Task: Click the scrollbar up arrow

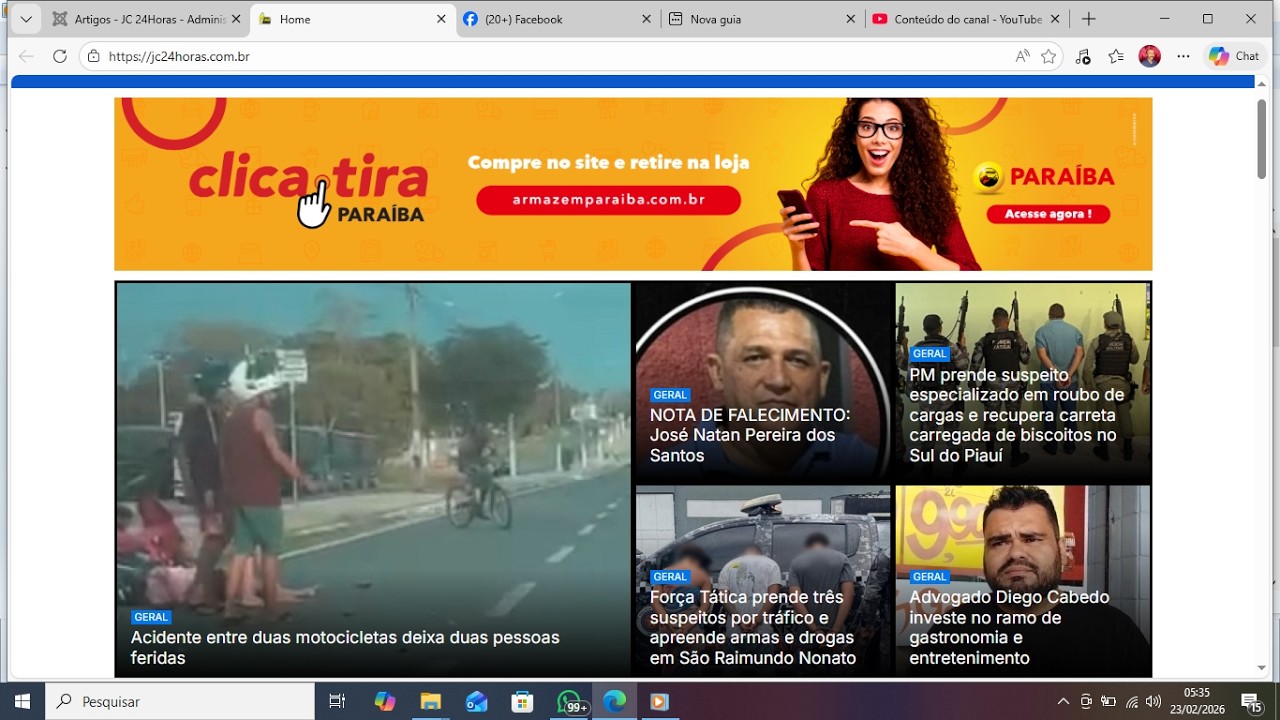Action: [x=1262, y=84]
